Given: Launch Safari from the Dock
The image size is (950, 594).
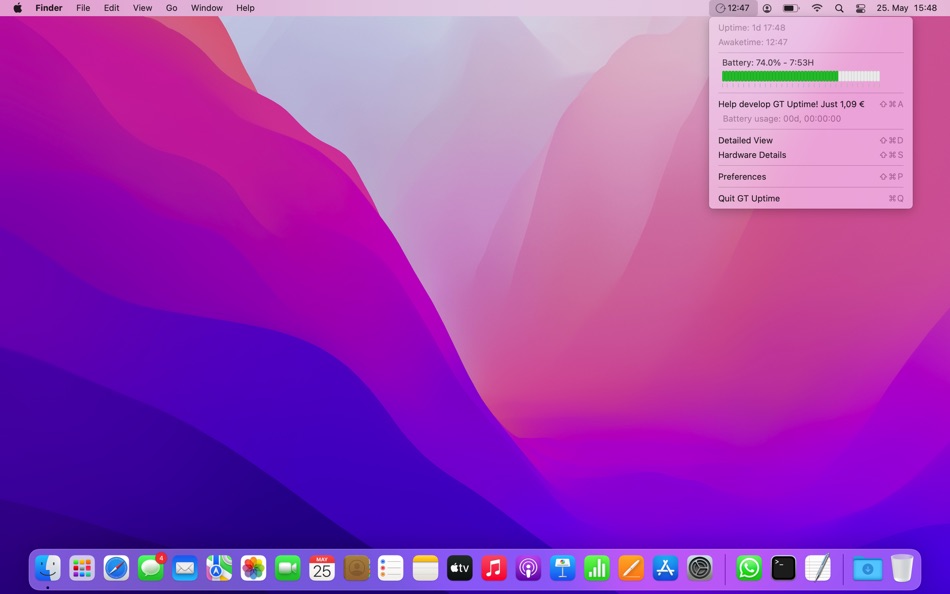Looking at the screenshot, I should point(117,568).
